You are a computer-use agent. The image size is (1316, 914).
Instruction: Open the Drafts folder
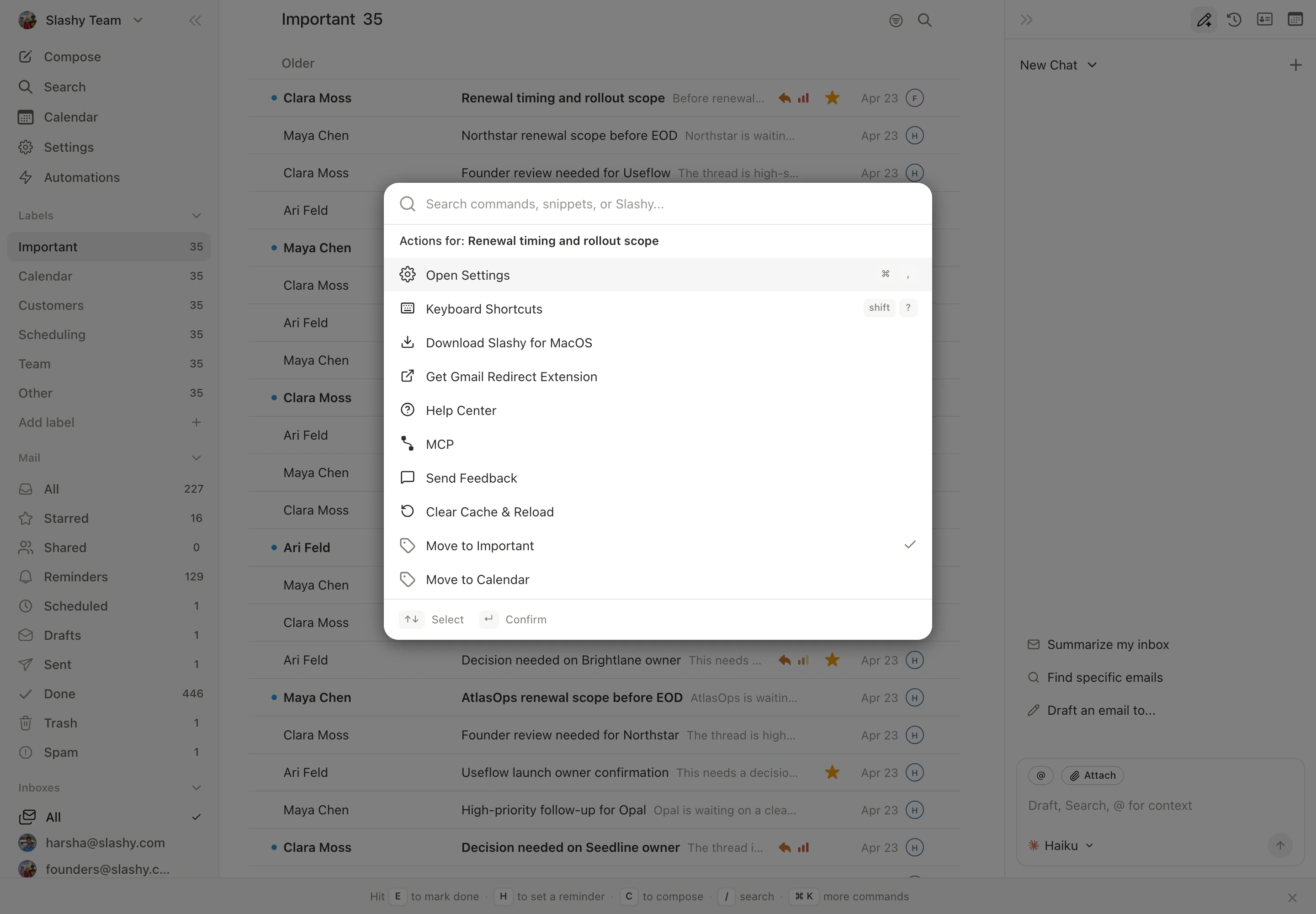point(109,635)
